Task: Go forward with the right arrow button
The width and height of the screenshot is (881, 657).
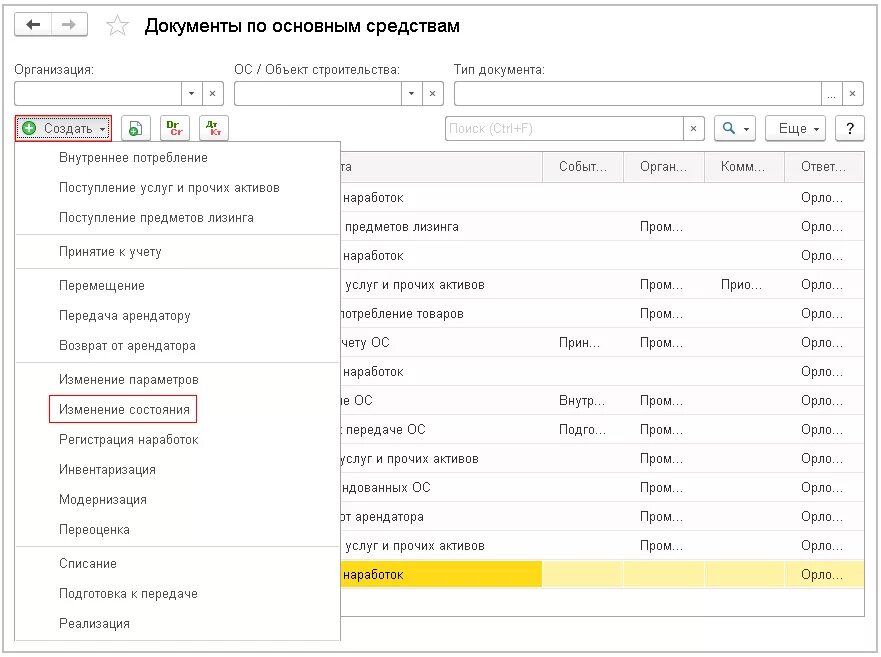Action: point(69,25)
